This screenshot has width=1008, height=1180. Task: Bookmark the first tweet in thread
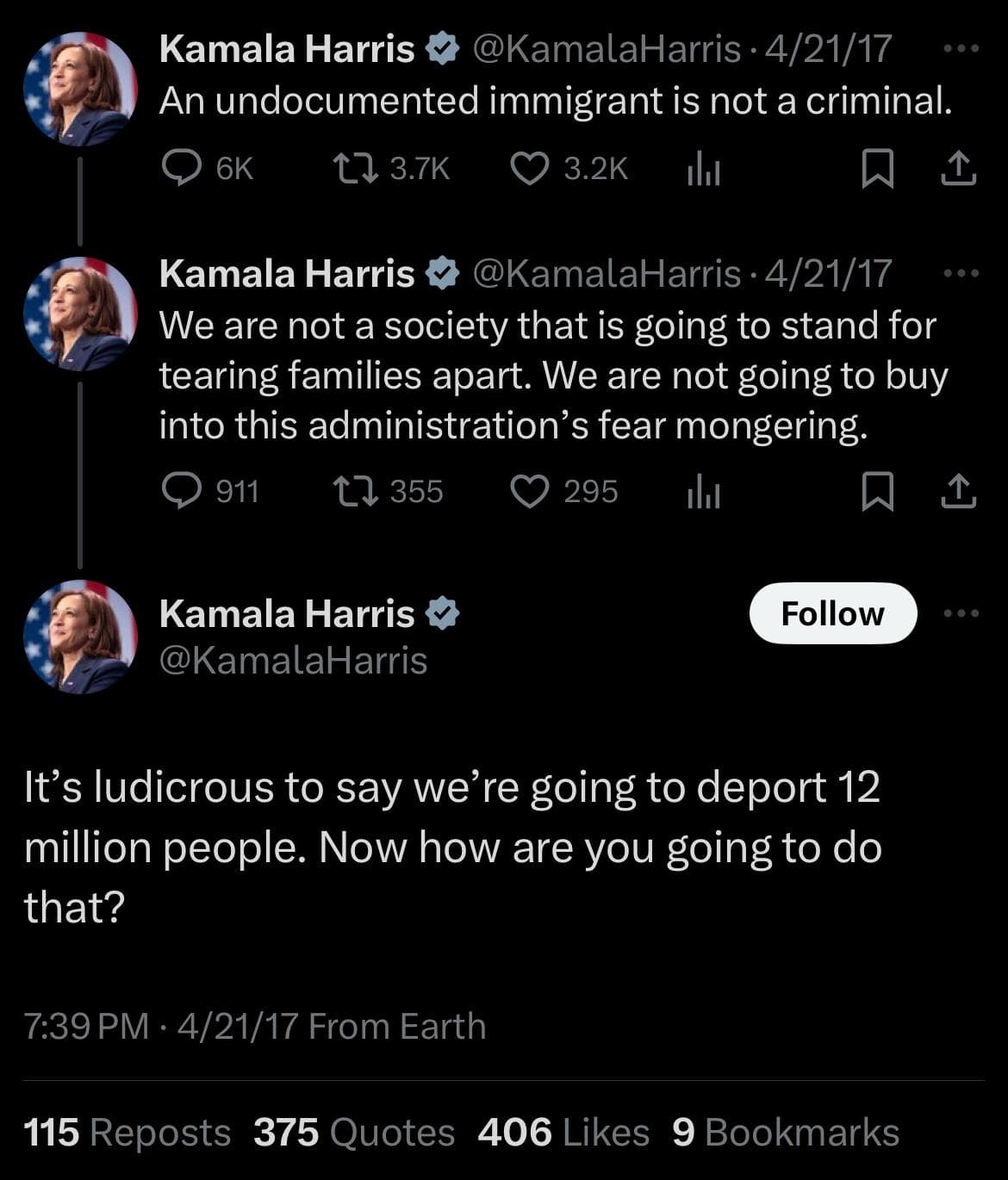(877, 168)
